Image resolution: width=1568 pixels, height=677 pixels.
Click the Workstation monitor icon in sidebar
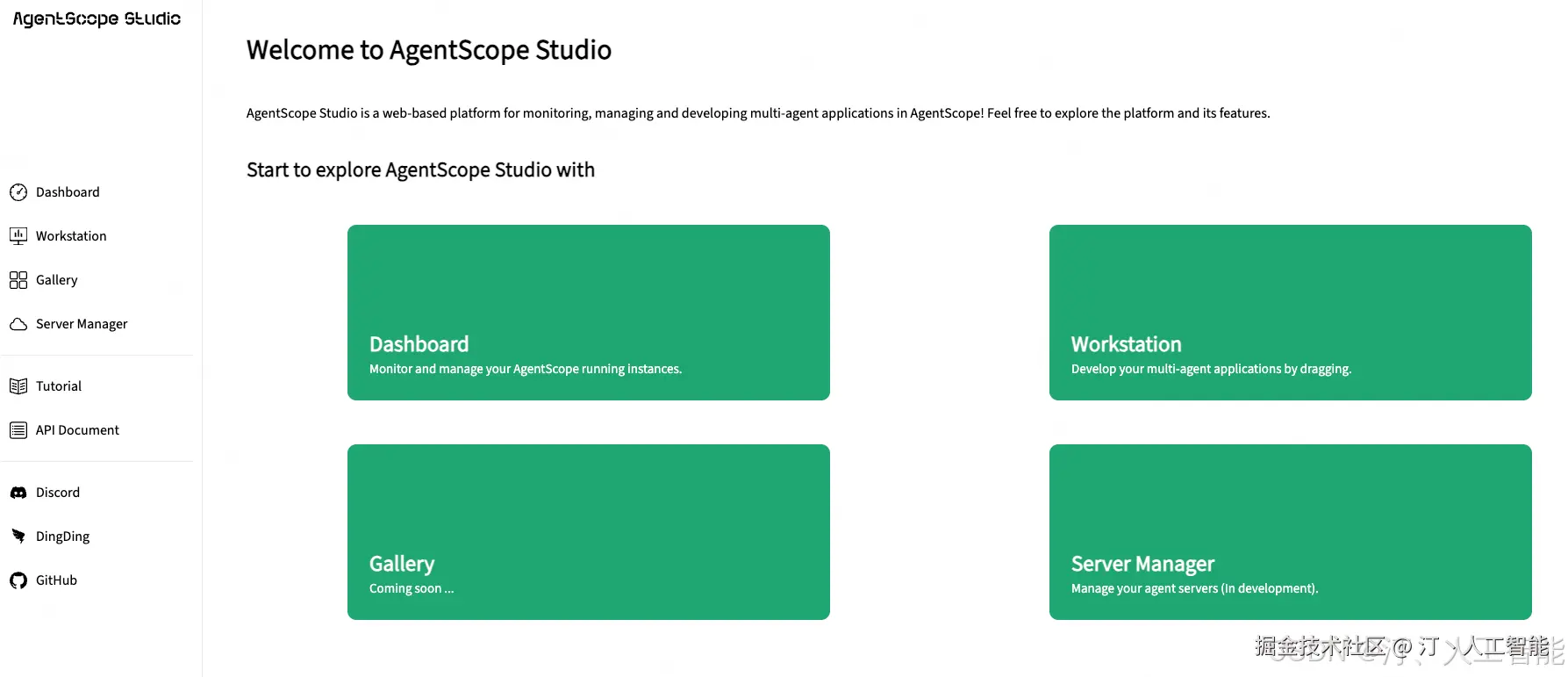click(x=18, y=236)
